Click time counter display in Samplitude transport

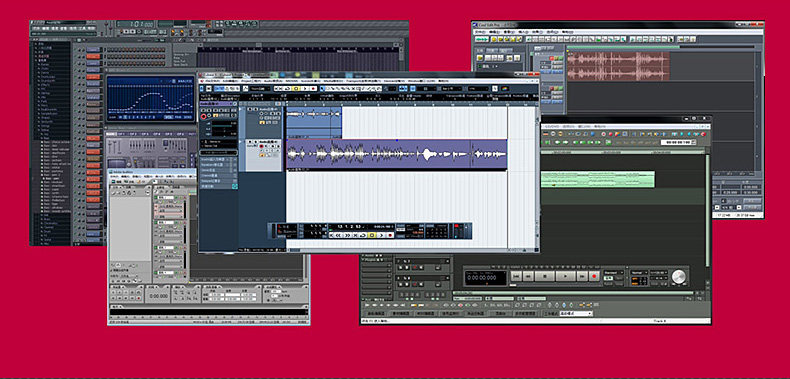click(x=486, y=278)
